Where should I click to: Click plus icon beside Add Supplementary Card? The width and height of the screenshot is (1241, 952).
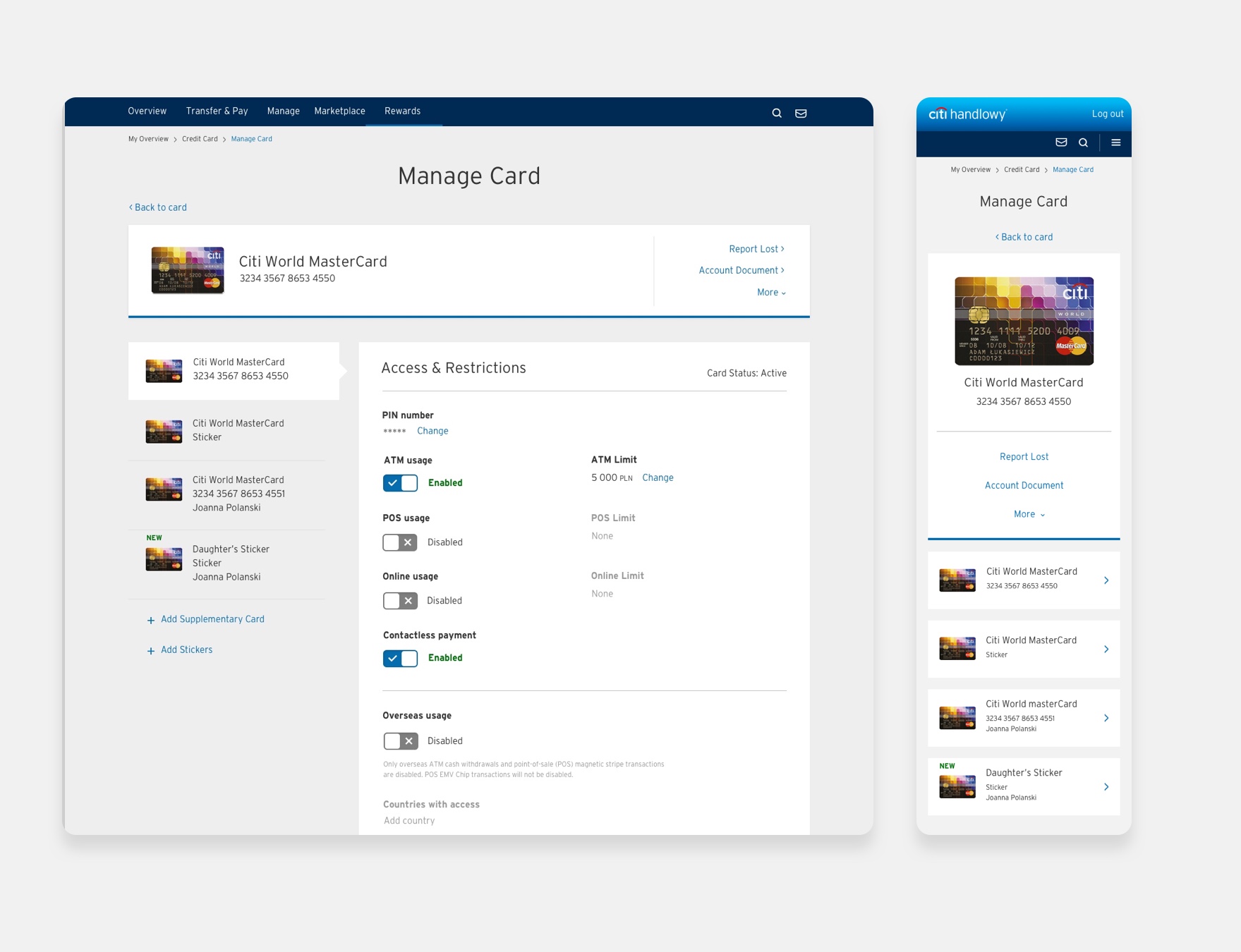(150, 620)
